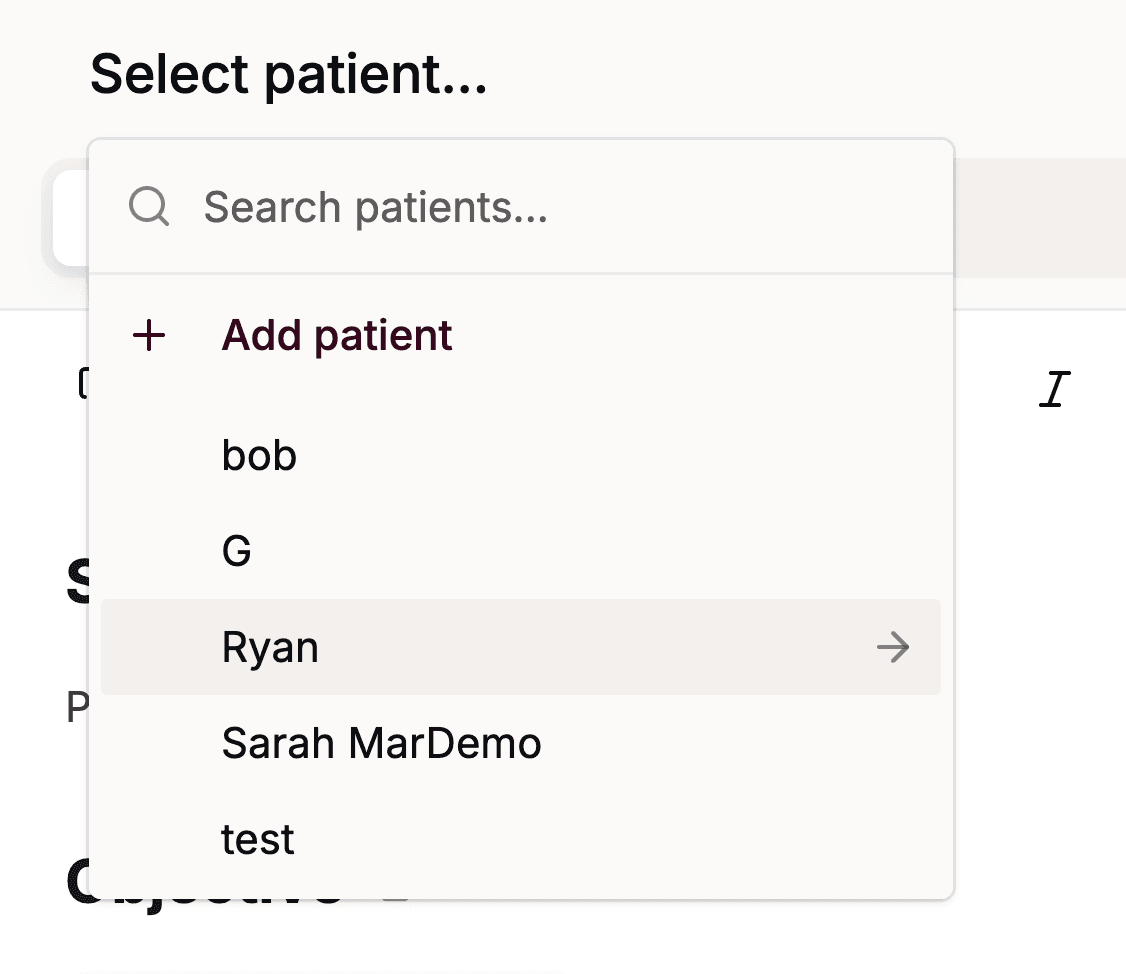Viewport: 1126px width, 974px height.
Task: Click the gray P text below the S heading
Action: (x=76, y=708)
